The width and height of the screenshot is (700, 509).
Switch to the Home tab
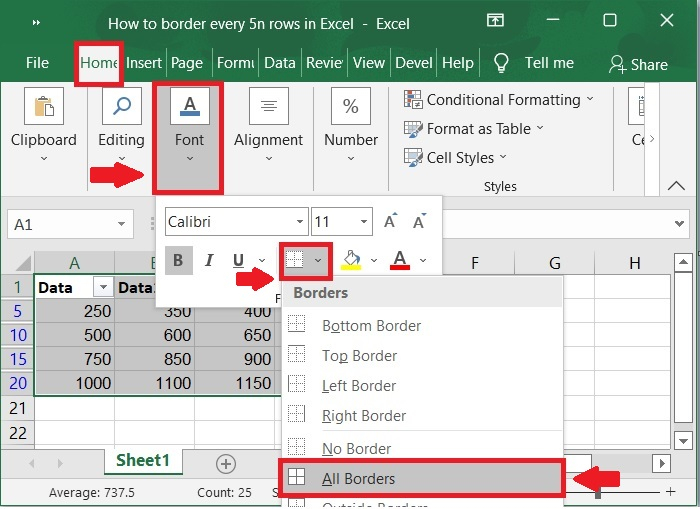click(99, 63)
